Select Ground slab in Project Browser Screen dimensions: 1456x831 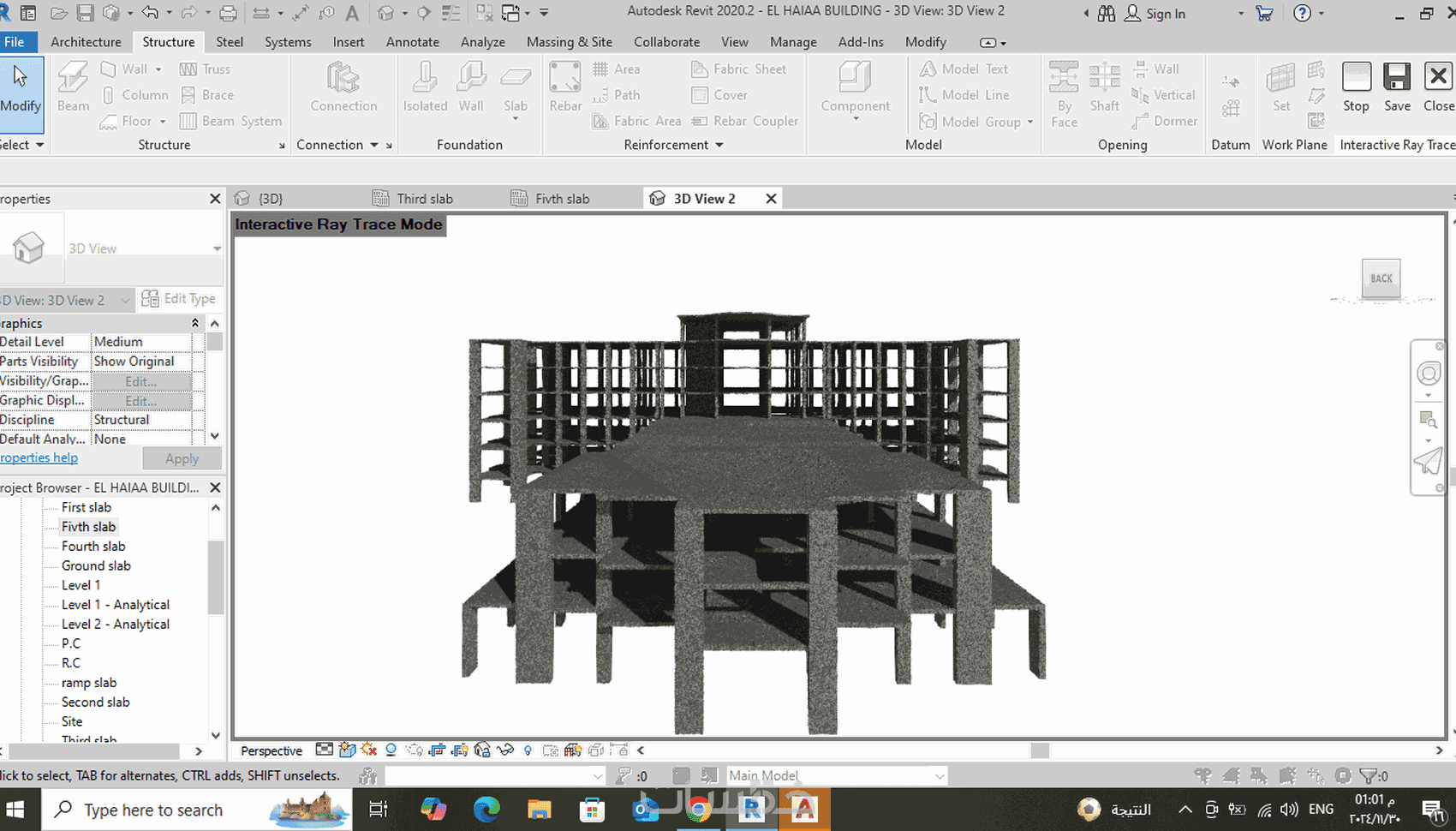(x=96, y=565)
